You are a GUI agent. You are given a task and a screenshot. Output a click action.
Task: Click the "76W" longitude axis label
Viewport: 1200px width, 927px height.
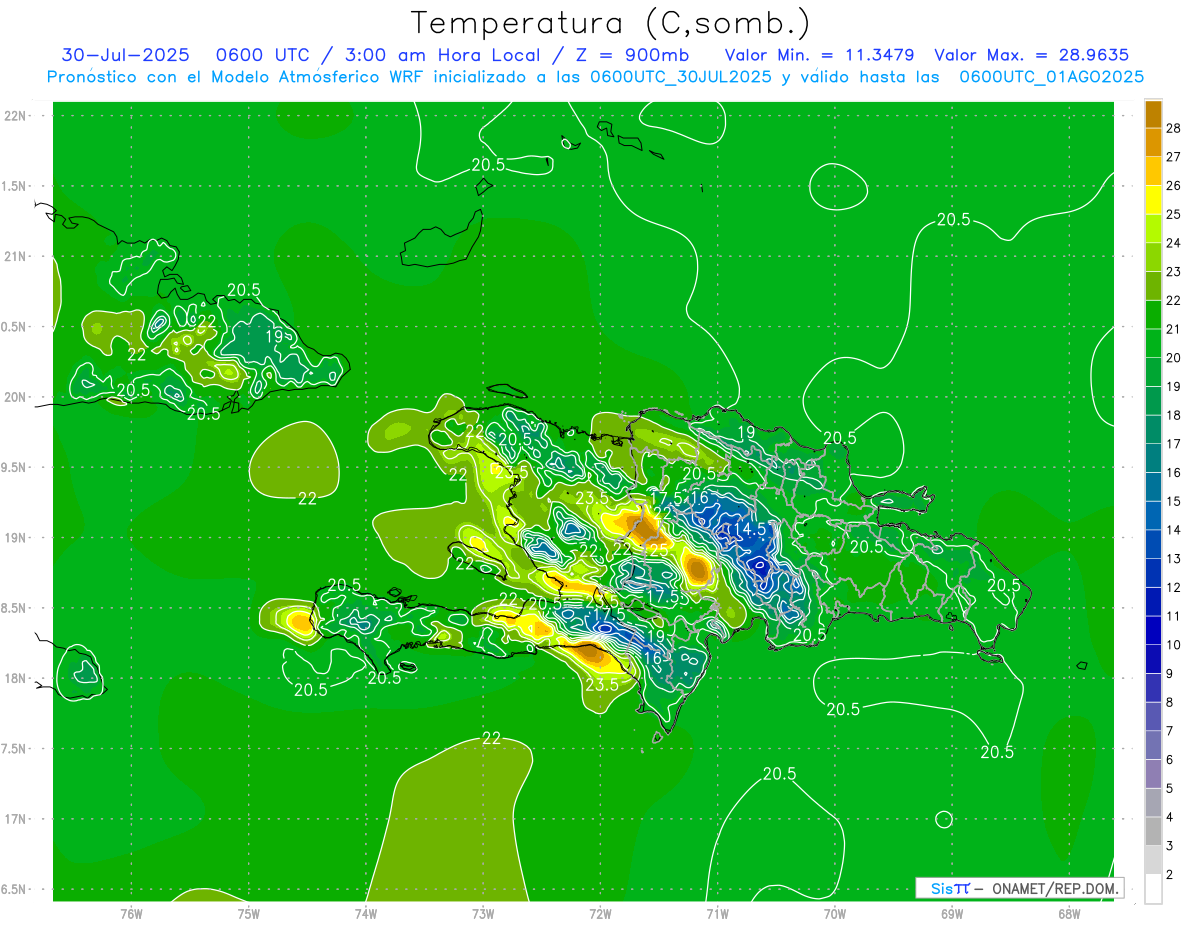click(x=131, y=913)
